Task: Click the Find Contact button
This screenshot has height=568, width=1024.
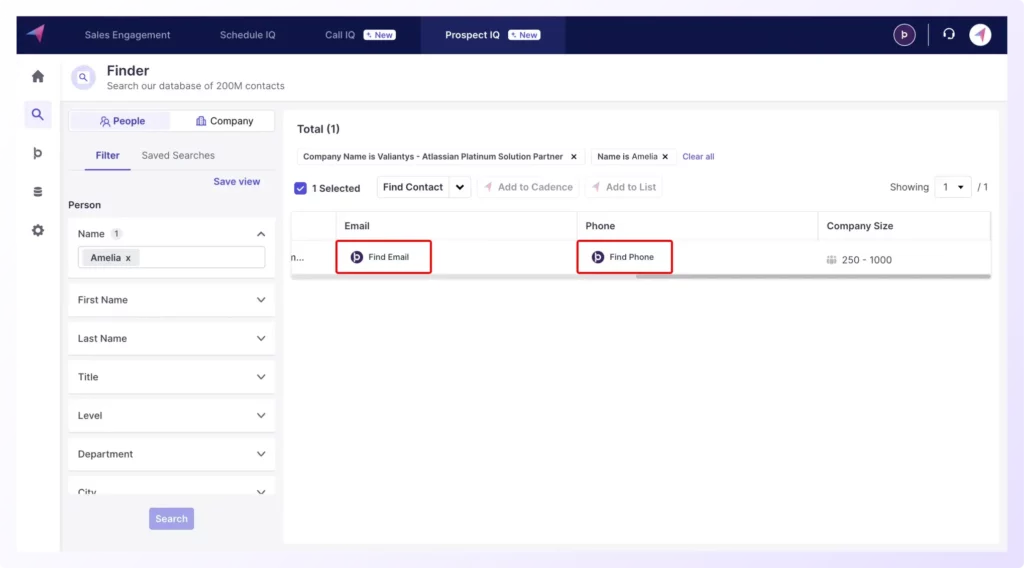Action: [x=413, y=187]
